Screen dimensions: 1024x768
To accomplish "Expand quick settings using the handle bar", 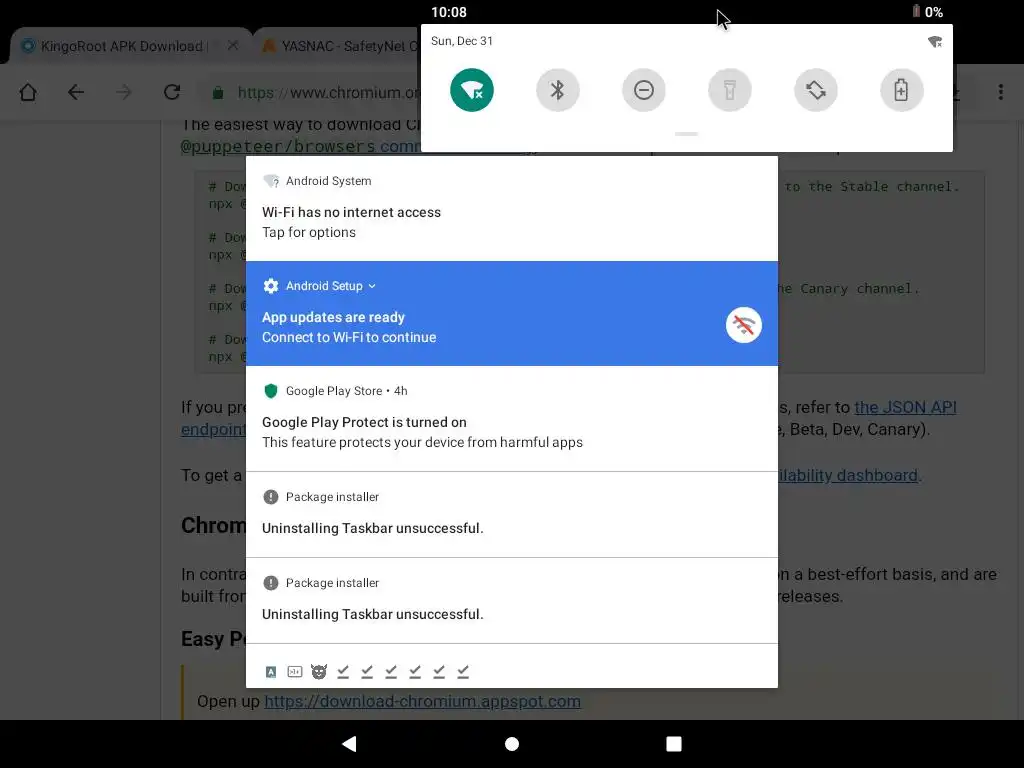I will point(686,134).
